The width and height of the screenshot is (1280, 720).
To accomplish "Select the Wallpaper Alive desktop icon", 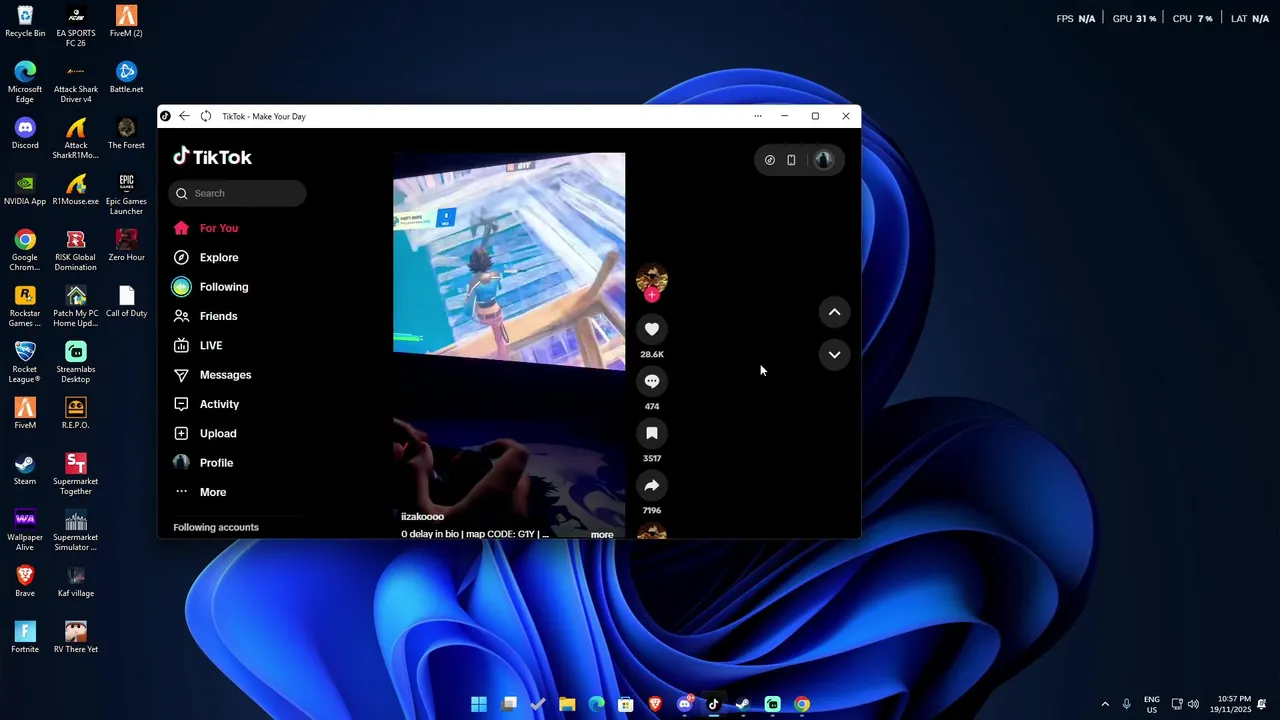I will pos(25,530).
